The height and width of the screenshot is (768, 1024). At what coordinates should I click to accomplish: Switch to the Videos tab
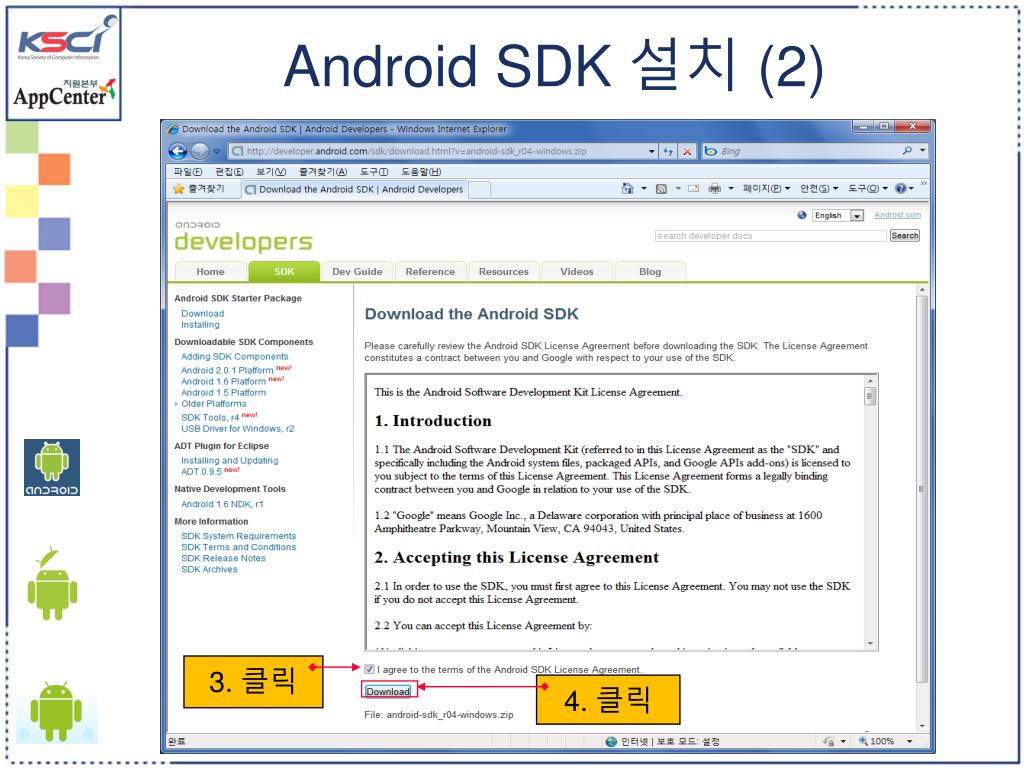click(x=577, y=272)
